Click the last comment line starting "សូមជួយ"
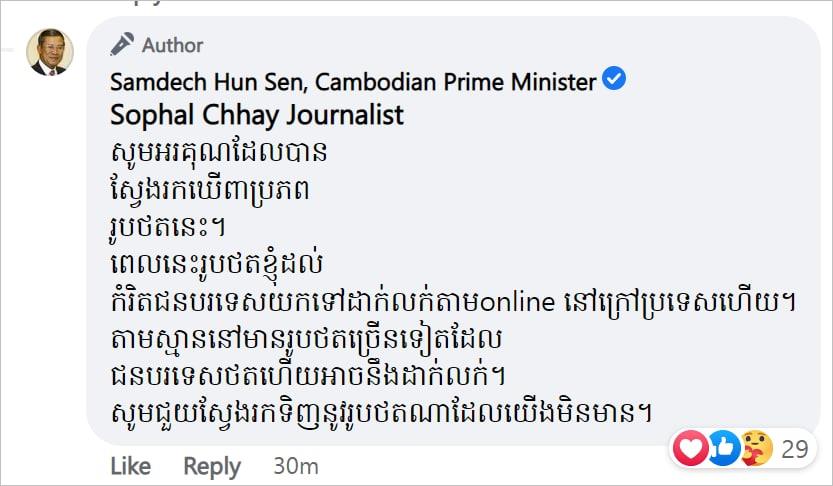 (x=379, y=411)
